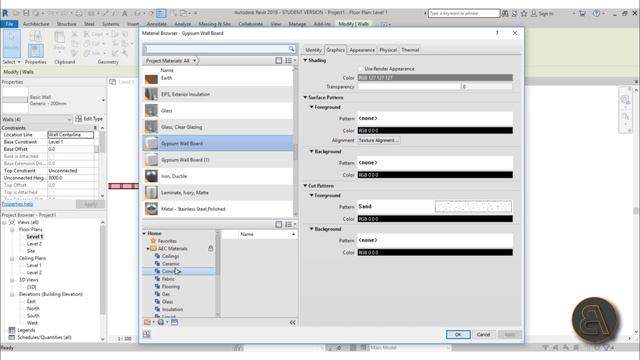This screenshot has width=640, height=360.
Task: Open the Insulation library category
Action: 172,309
